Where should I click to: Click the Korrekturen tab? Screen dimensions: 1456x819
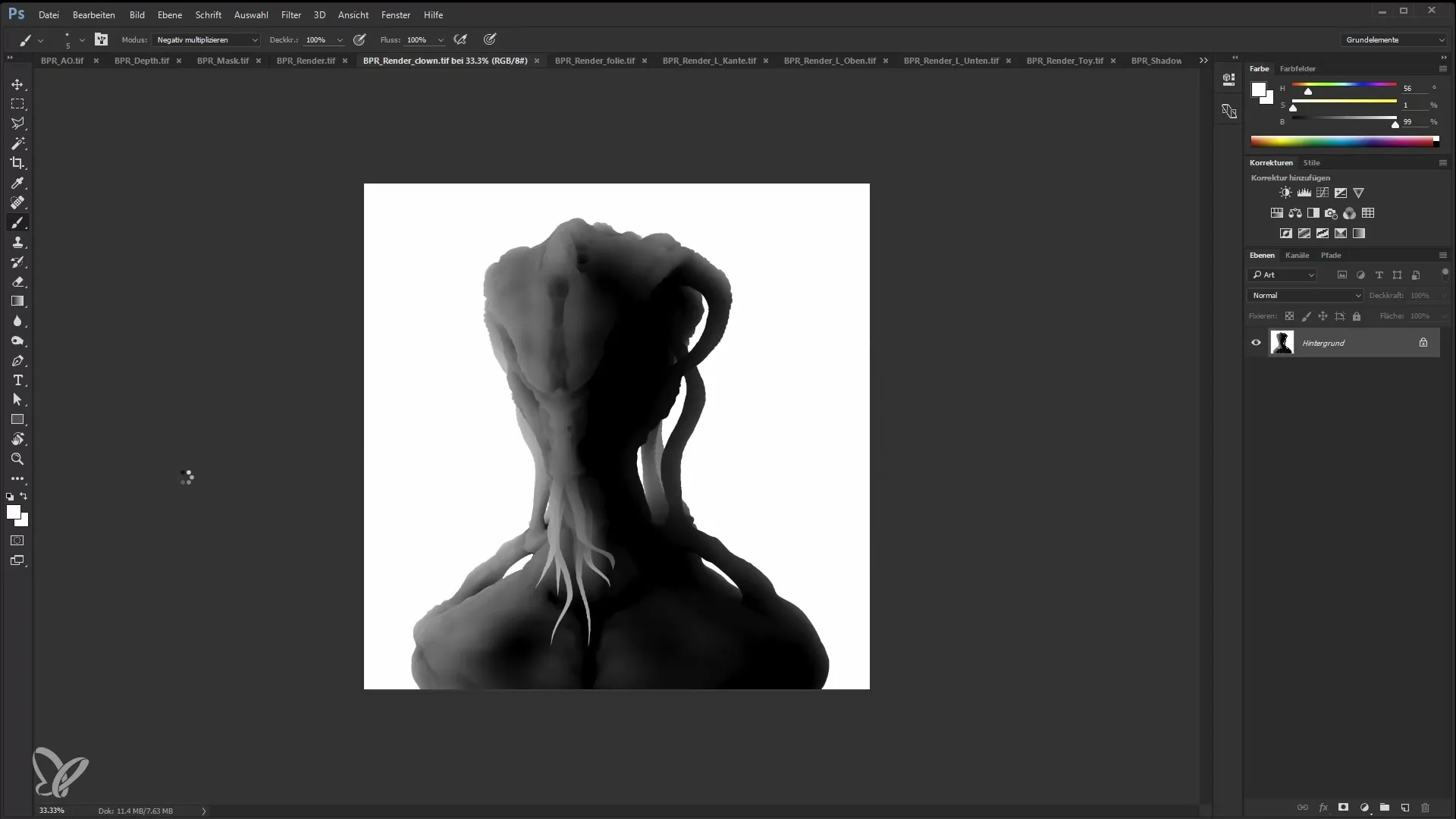point(1271,161)
